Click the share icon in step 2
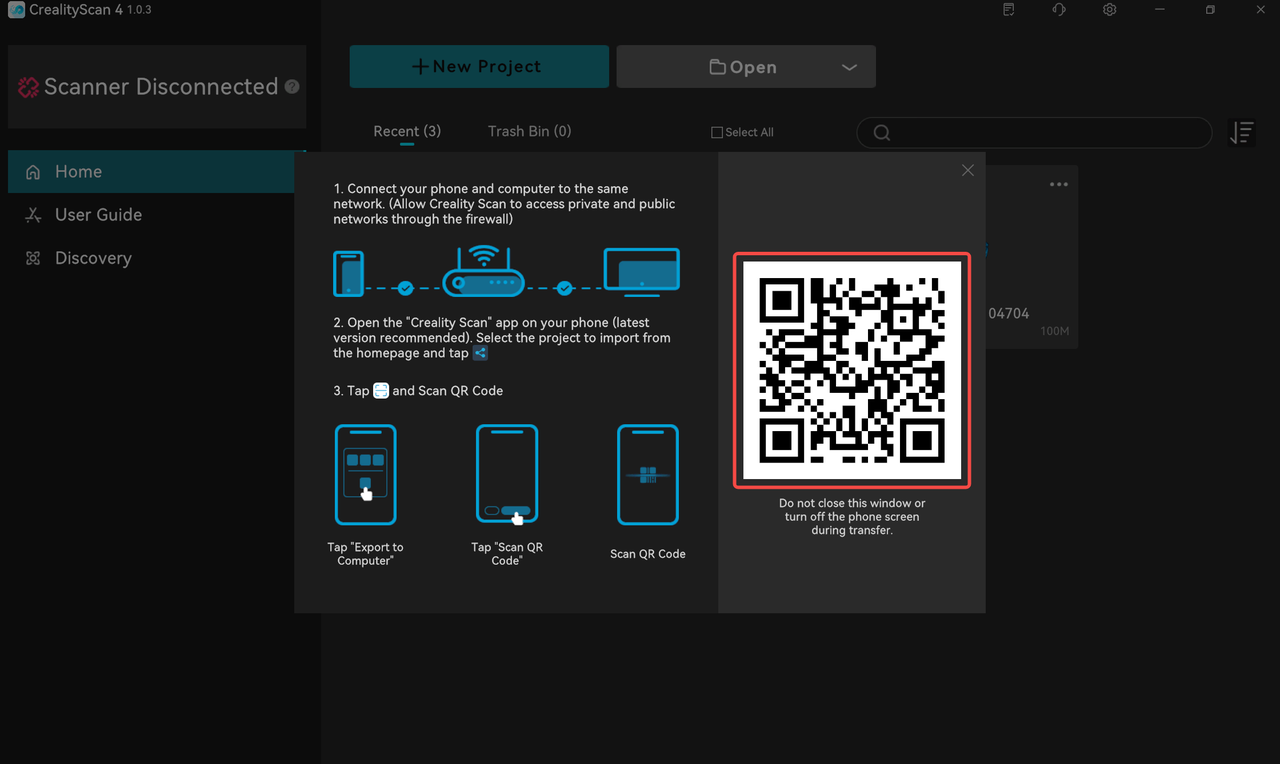The width and height of the screenshot is (1280, 764). 480,353
